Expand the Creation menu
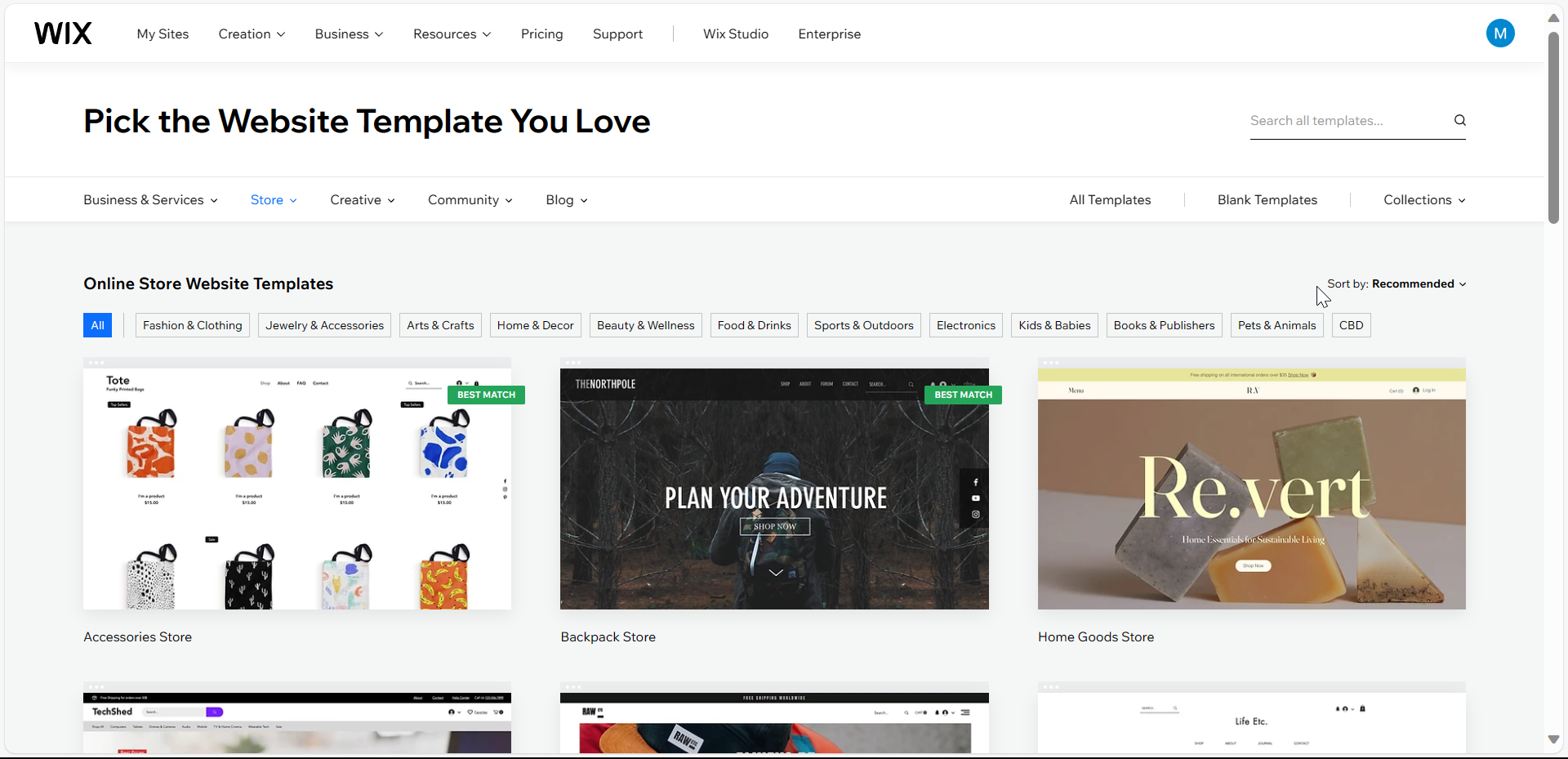Image resolution: width=1568 pixels, height=759 pixels. pyautogui.click(x=252, y=33)
